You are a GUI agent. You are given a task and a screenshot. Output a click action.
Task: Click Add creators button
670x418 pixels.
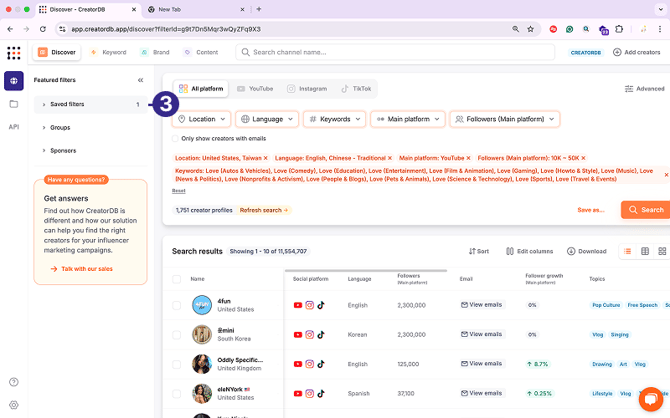pyautogui.click(x=637, y=52)
